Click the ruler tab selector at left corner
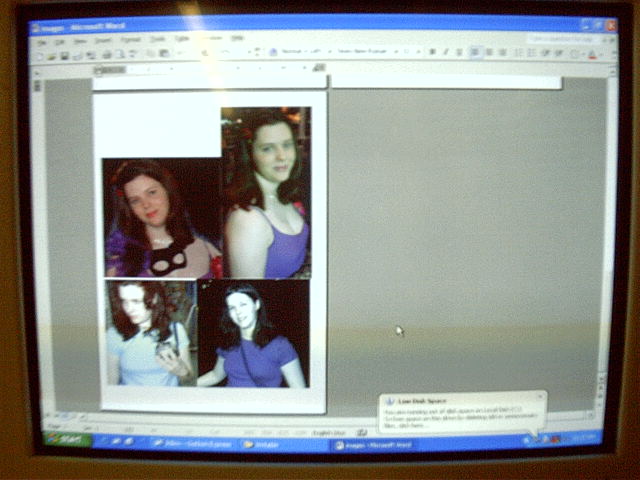The width and height of the screenshot is (640, 480). pyautogui.click(x=38, y=74)
